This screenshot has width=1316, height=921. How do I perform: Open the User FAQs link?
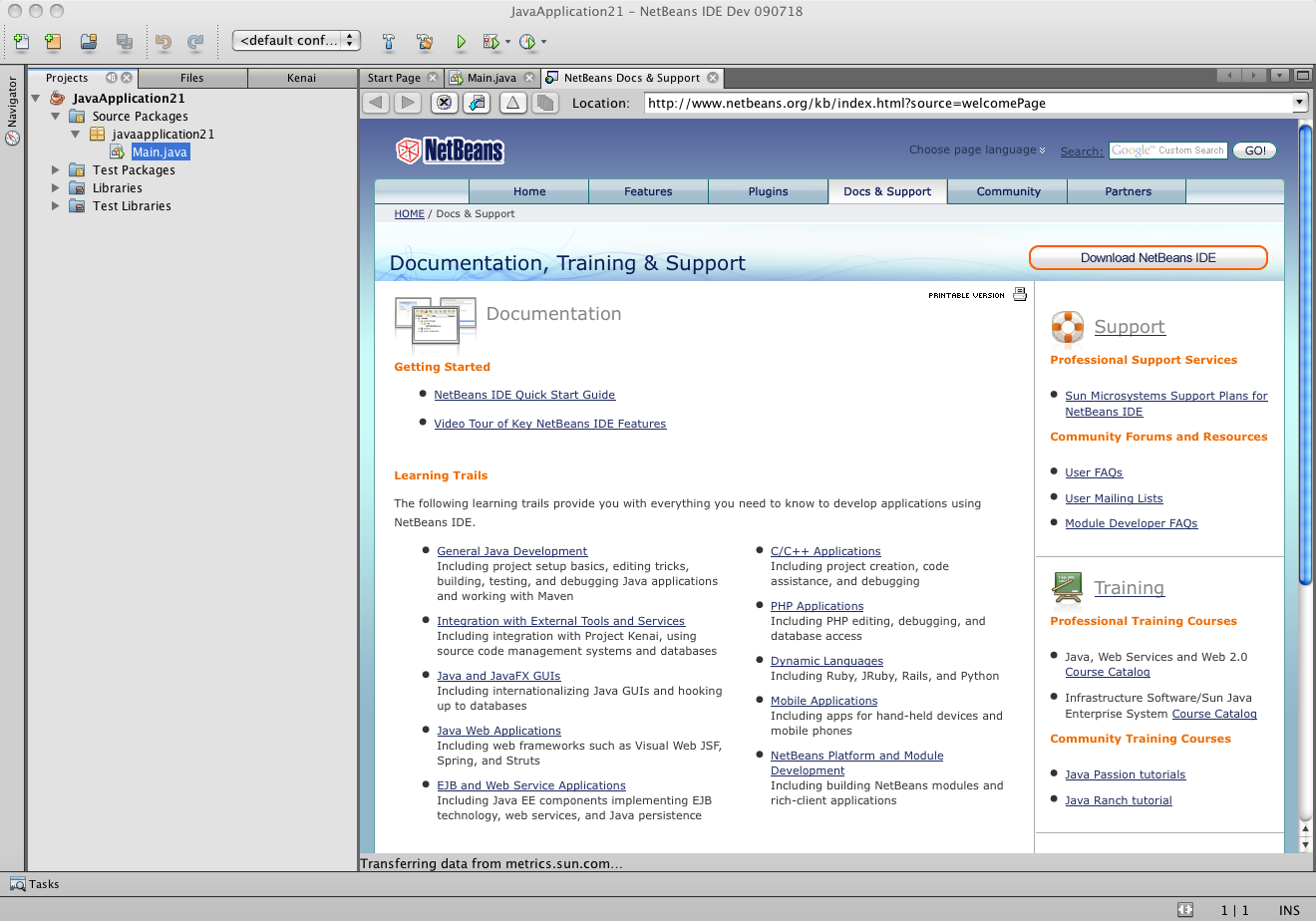[1094, 472]
